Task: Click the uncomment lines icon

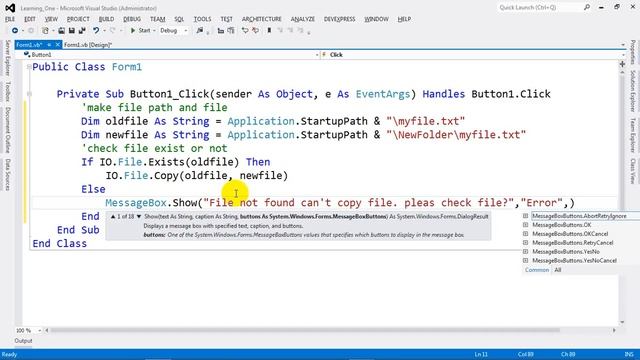Action: coord(256,31)
